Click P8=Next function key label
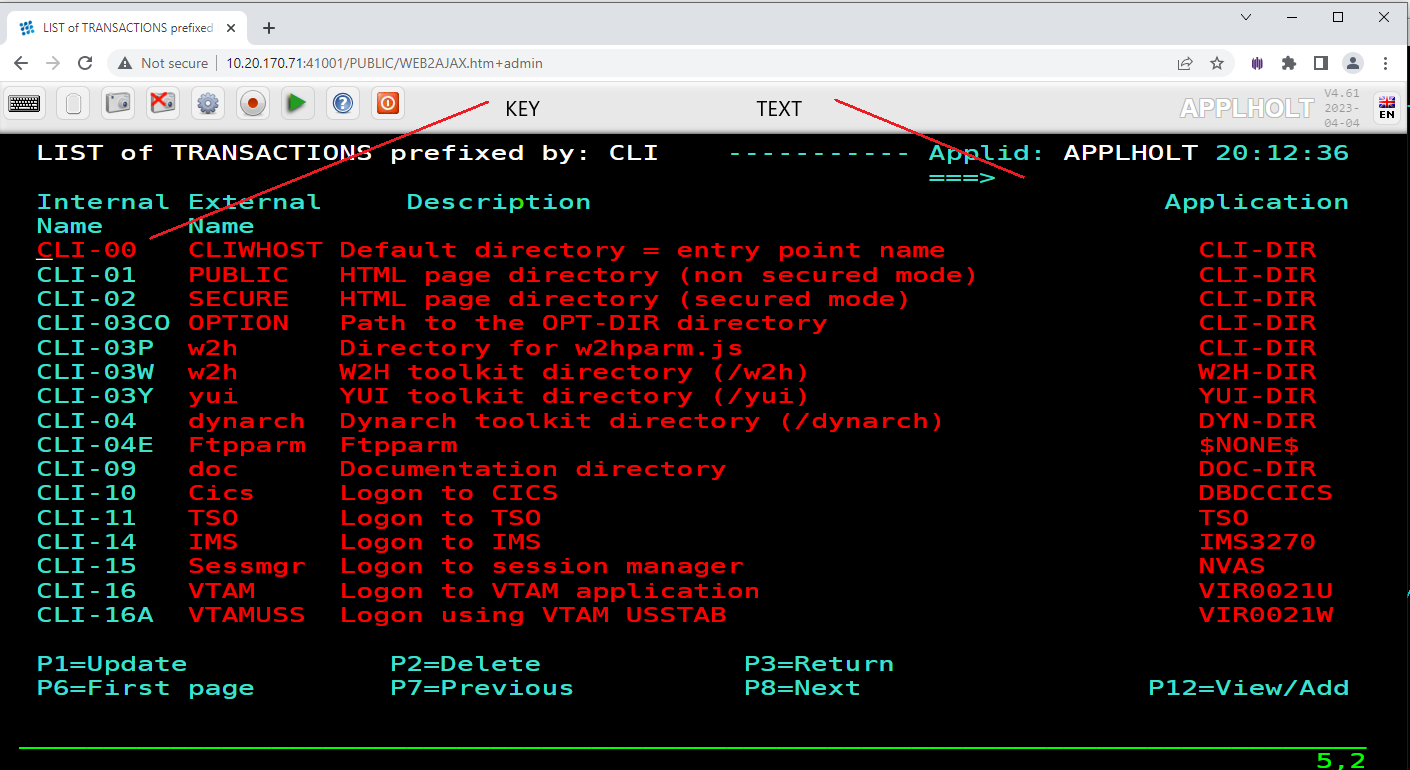 pyautogui.click(x=802, y=688)
